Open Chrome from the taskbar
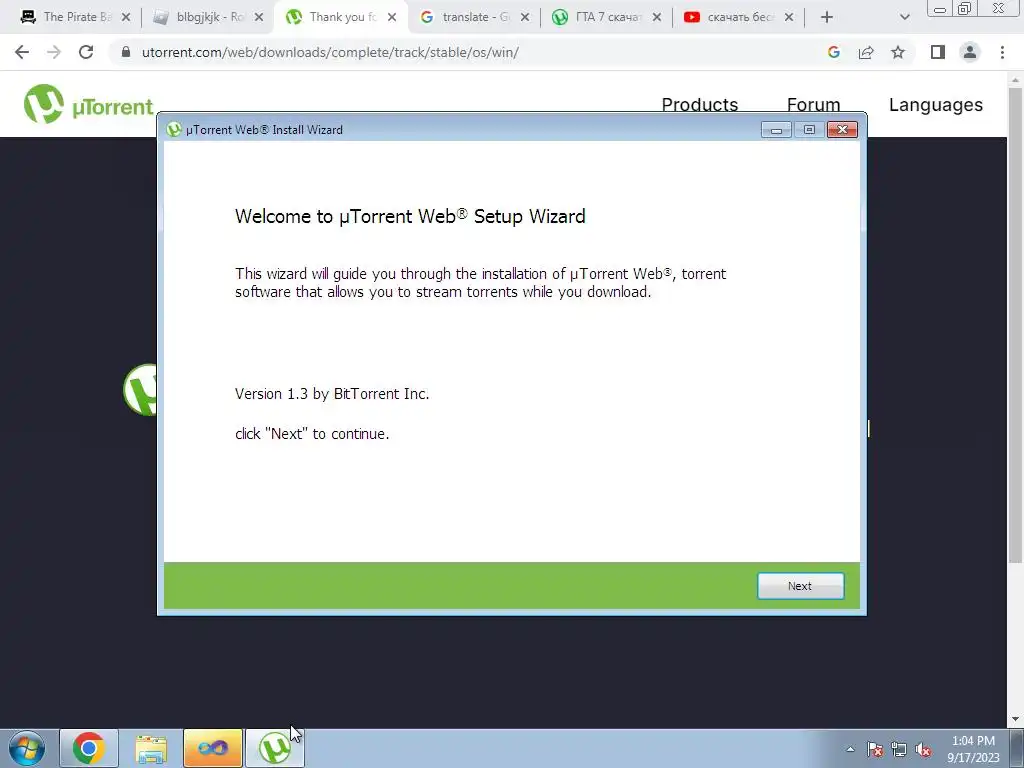 (89, 748)
